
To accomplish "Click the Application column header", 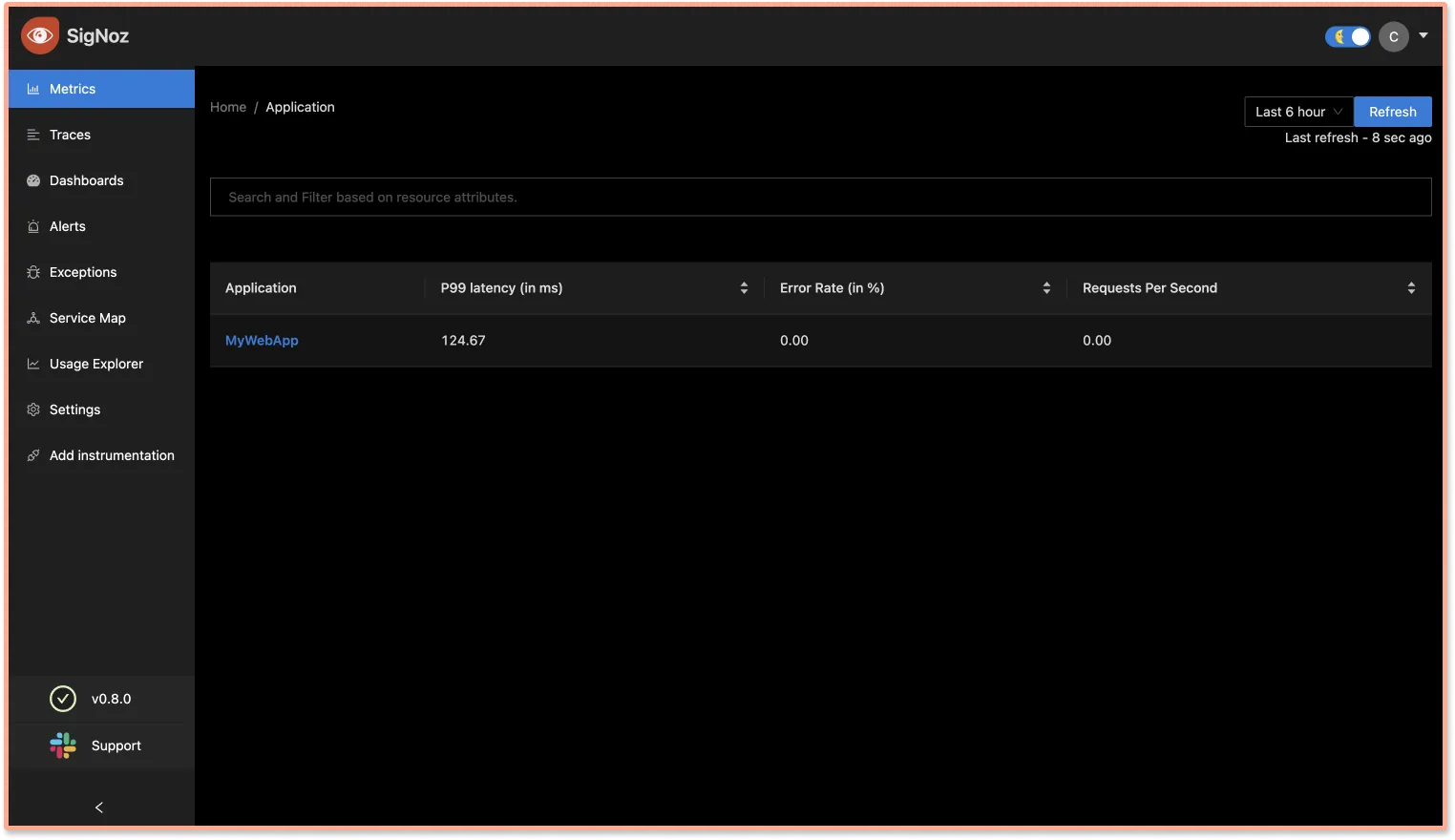I will click(x=261, y=288).
